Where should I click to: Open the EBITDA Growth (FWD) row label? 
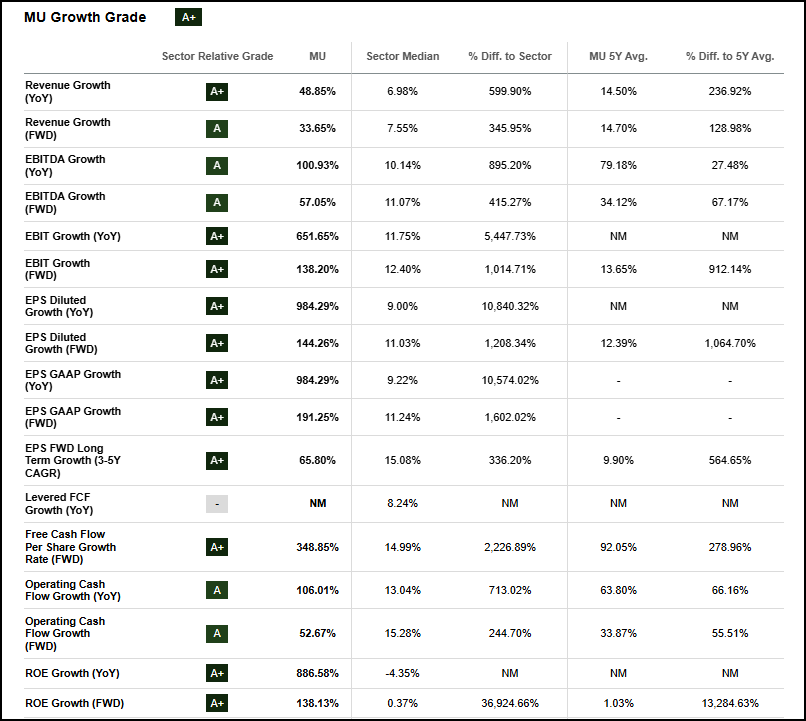point(65,203)
